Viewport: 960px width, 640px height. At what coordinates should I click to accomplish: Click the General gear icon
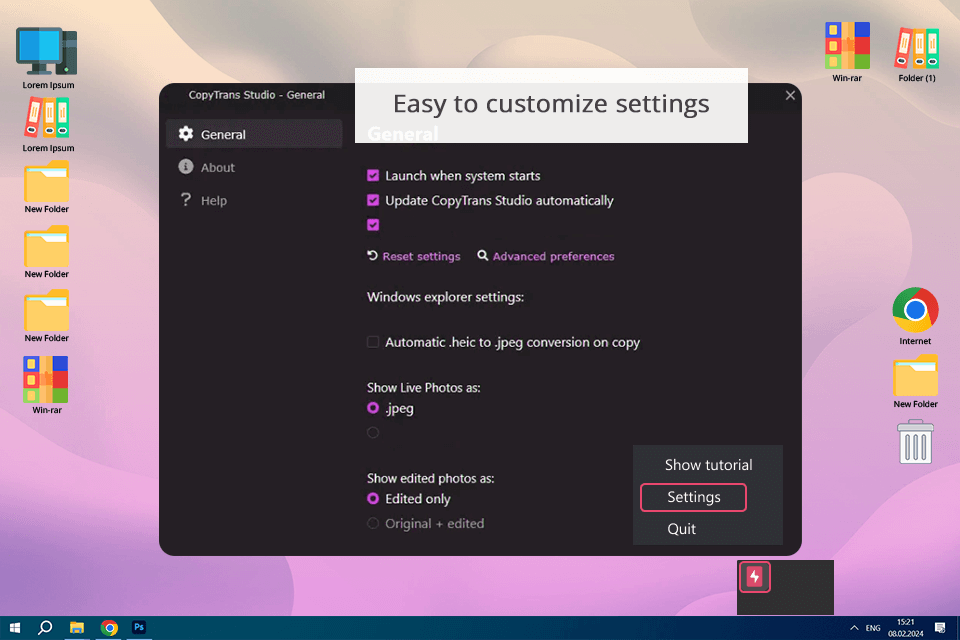pyautogui.click(x=186, y=134)
